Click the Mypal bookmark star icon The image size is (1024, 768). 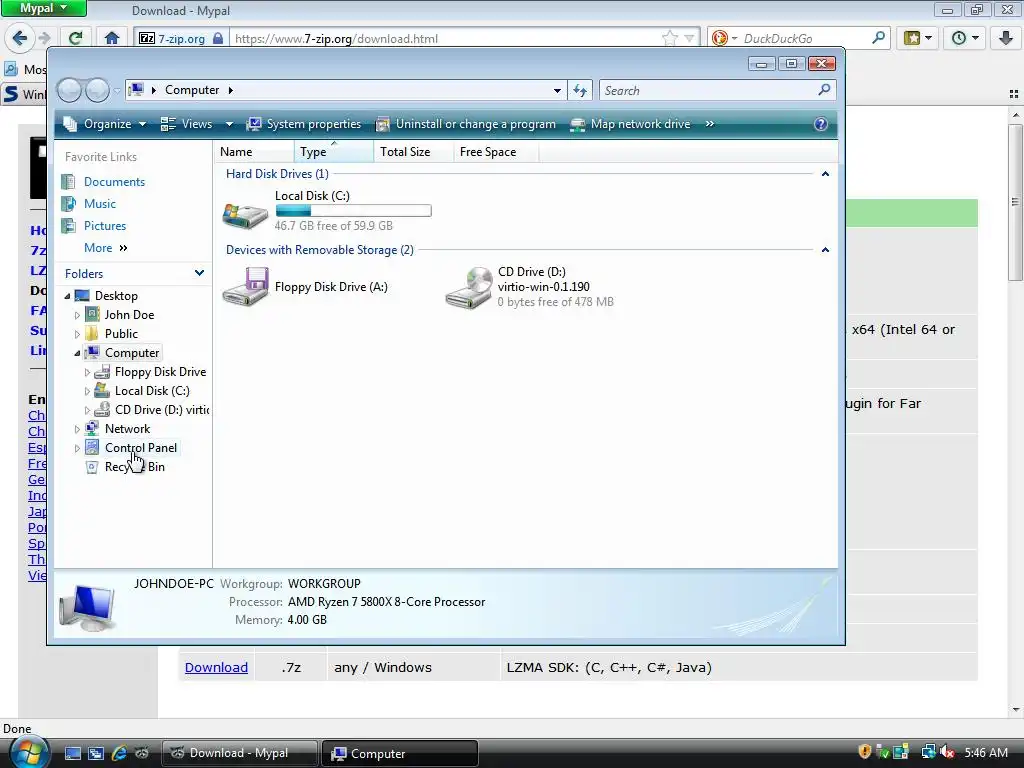point(670,38)
